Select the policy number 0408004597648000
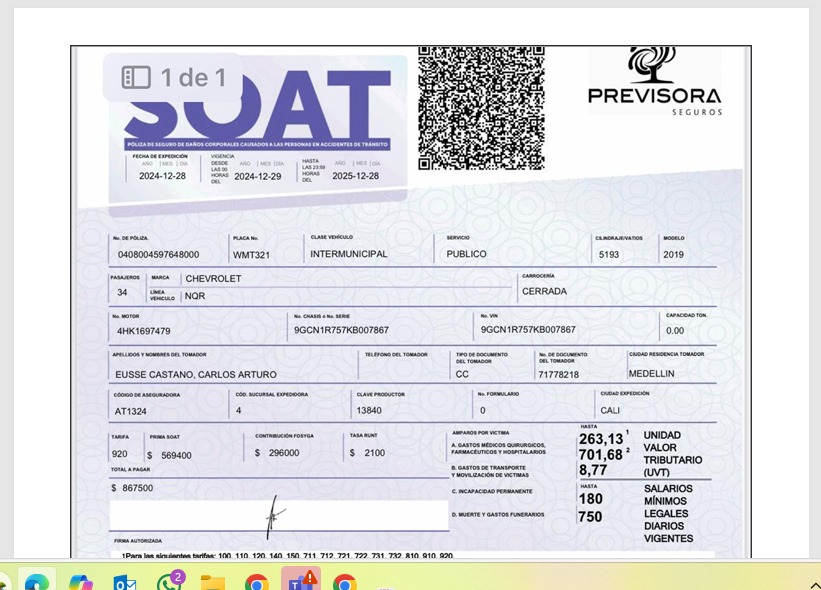821x590 pixels. click(x=158, y=255)
